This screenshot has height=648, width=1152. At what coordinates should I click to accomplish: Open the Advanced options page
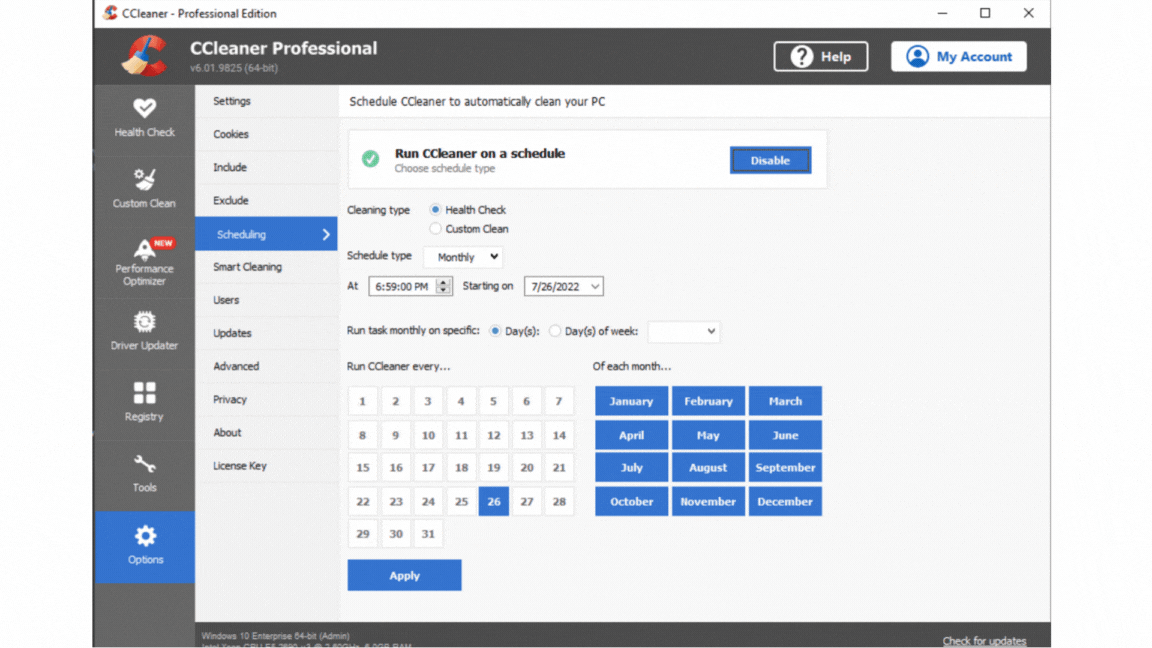coord(266,366)
